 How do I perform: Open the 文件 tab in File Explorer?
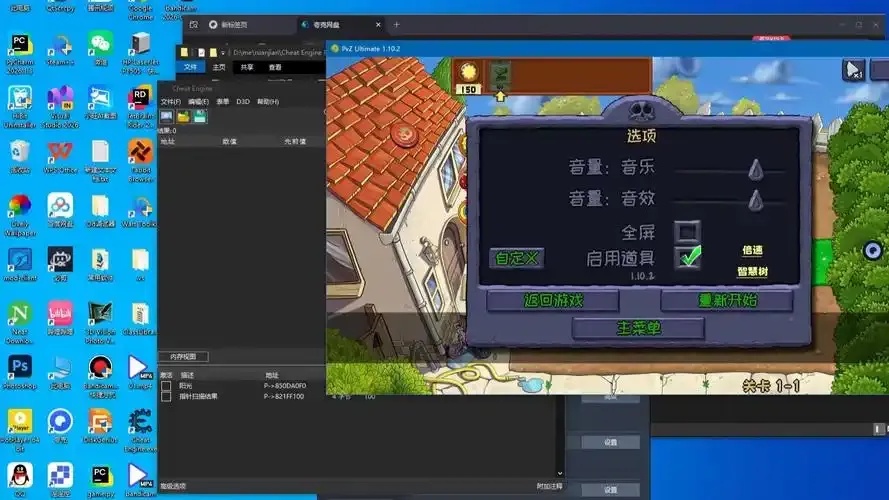pos(190,67)
